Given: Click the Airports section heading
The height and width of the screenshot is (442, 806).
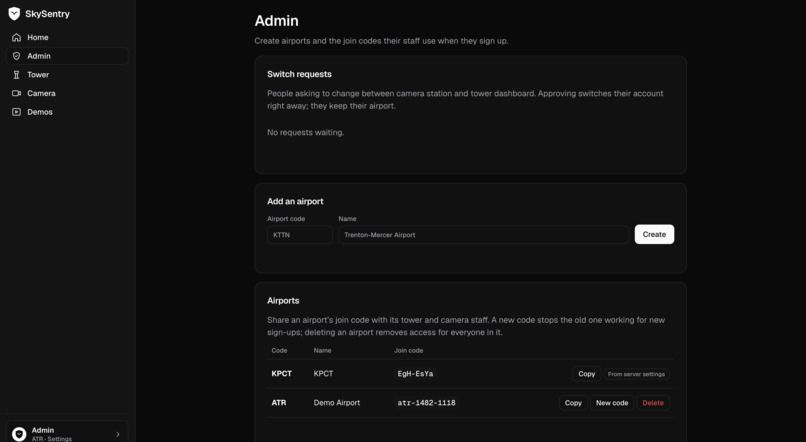Looking at the screenshot, I should (283, 301).
